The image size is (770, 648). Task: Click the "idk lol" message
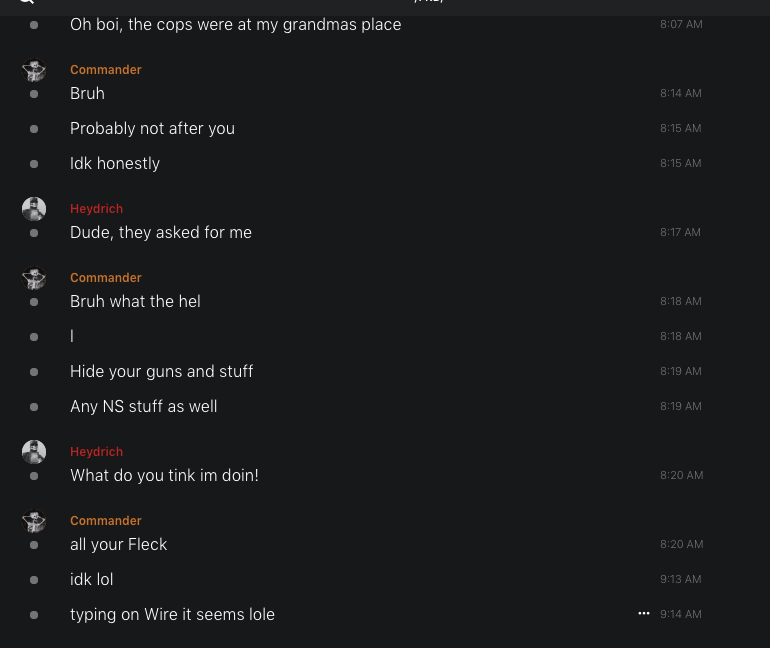pyautogui.click(x=91, y=579)
